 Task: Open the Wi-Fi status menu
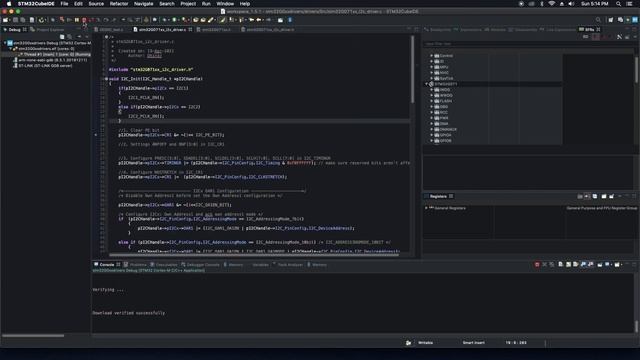point(551,4)
